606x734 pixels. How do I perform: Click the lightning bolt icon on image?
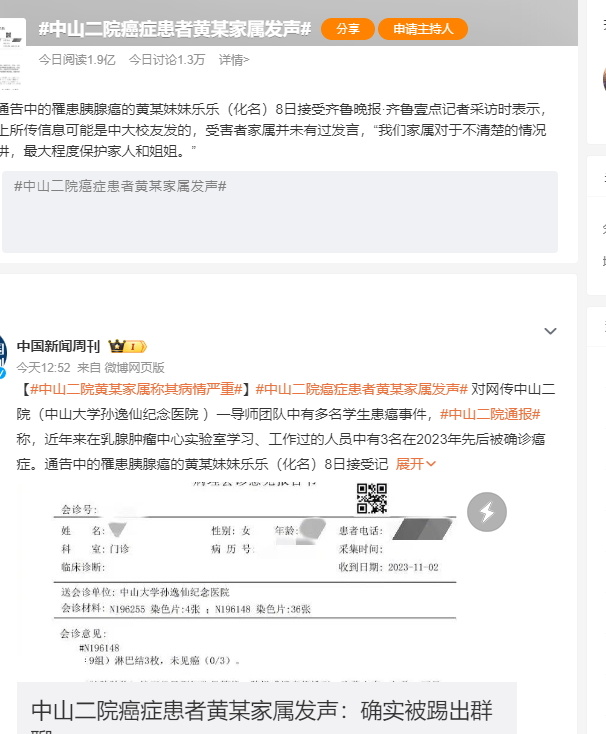coord(487,512)
